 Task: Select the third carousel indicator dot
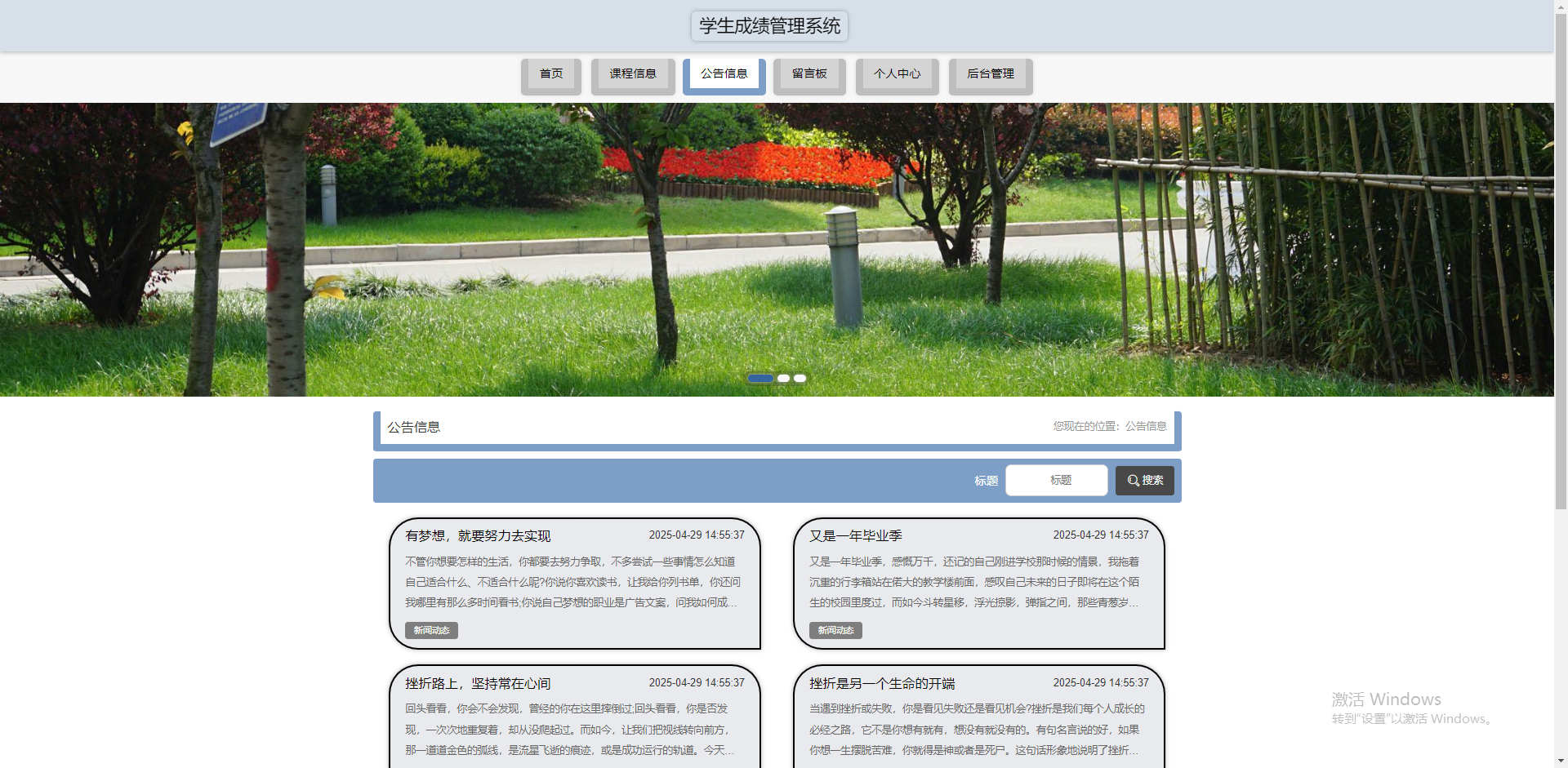coord(799,378)
